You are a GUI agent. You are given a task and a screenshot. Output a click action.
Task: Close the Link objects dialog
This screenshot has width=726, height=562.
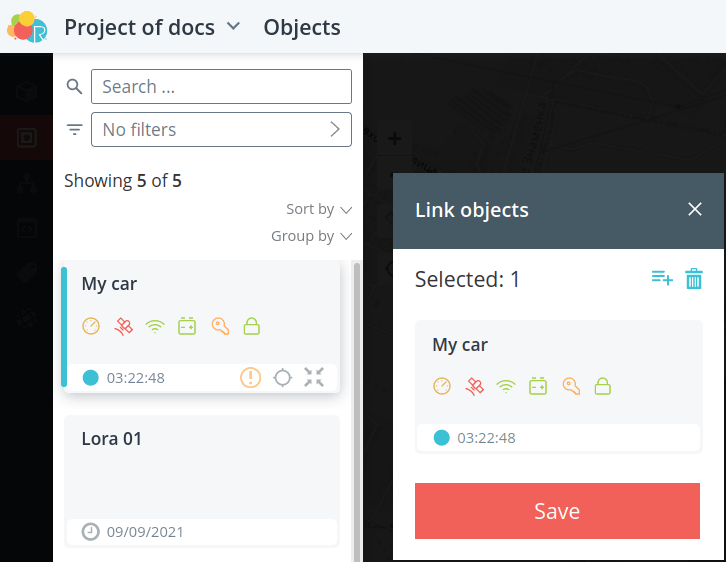pyautogui.click(x=695, y=209)
